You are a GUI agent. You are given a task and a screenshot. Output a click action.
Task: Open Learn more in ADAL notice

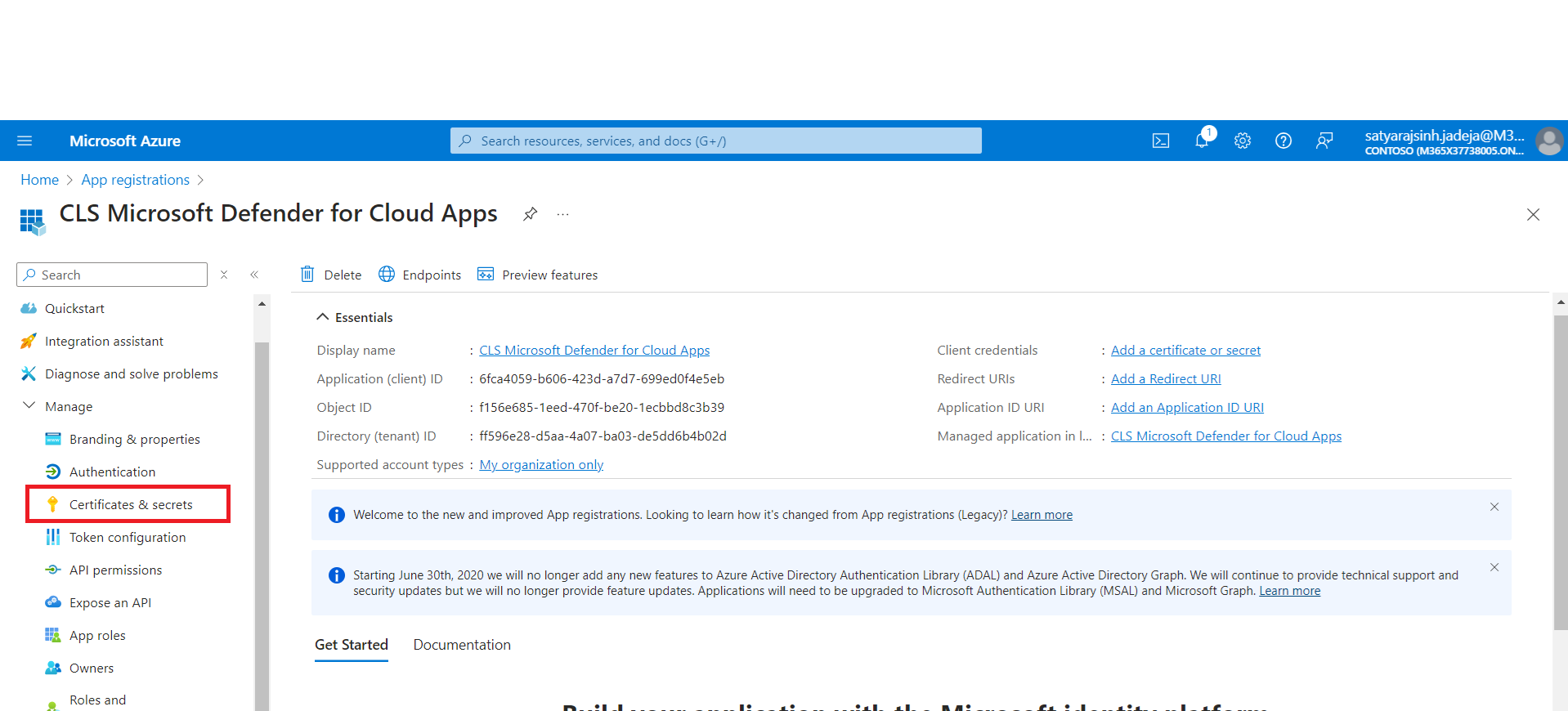1289,591
